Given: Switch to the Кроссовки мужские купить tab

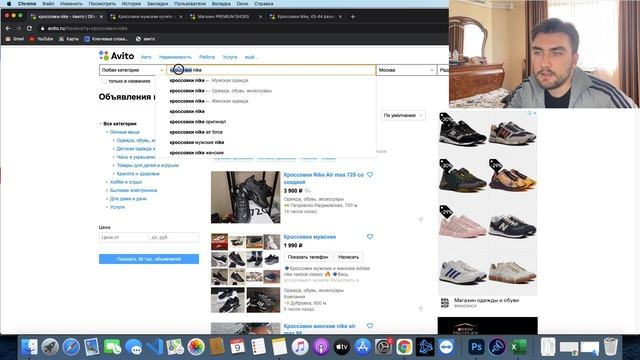Looking at the screenshot, I should [145, 17].
